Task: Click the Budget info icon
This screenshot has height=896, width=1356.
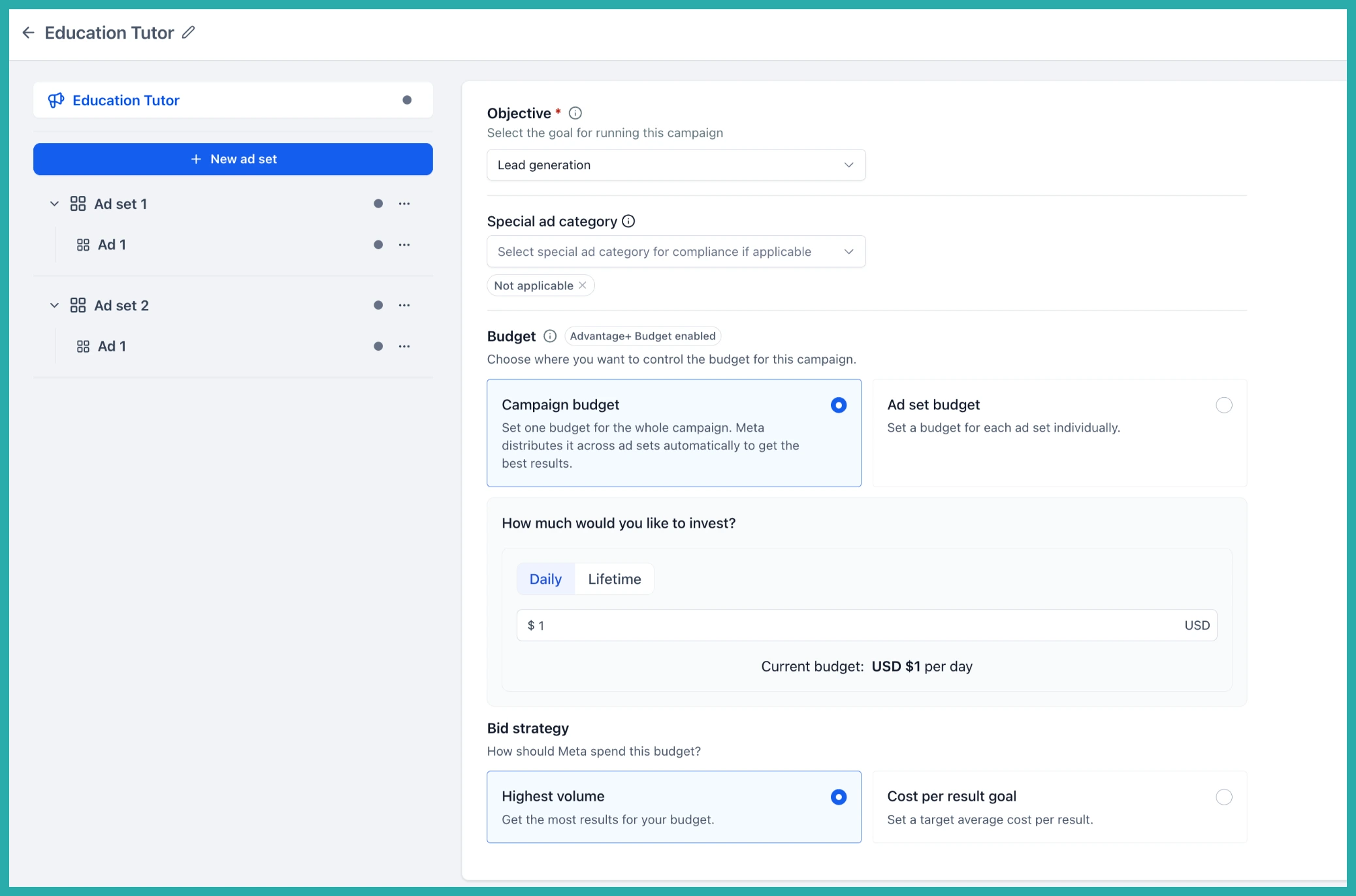Action: click(x=550, y=336)
